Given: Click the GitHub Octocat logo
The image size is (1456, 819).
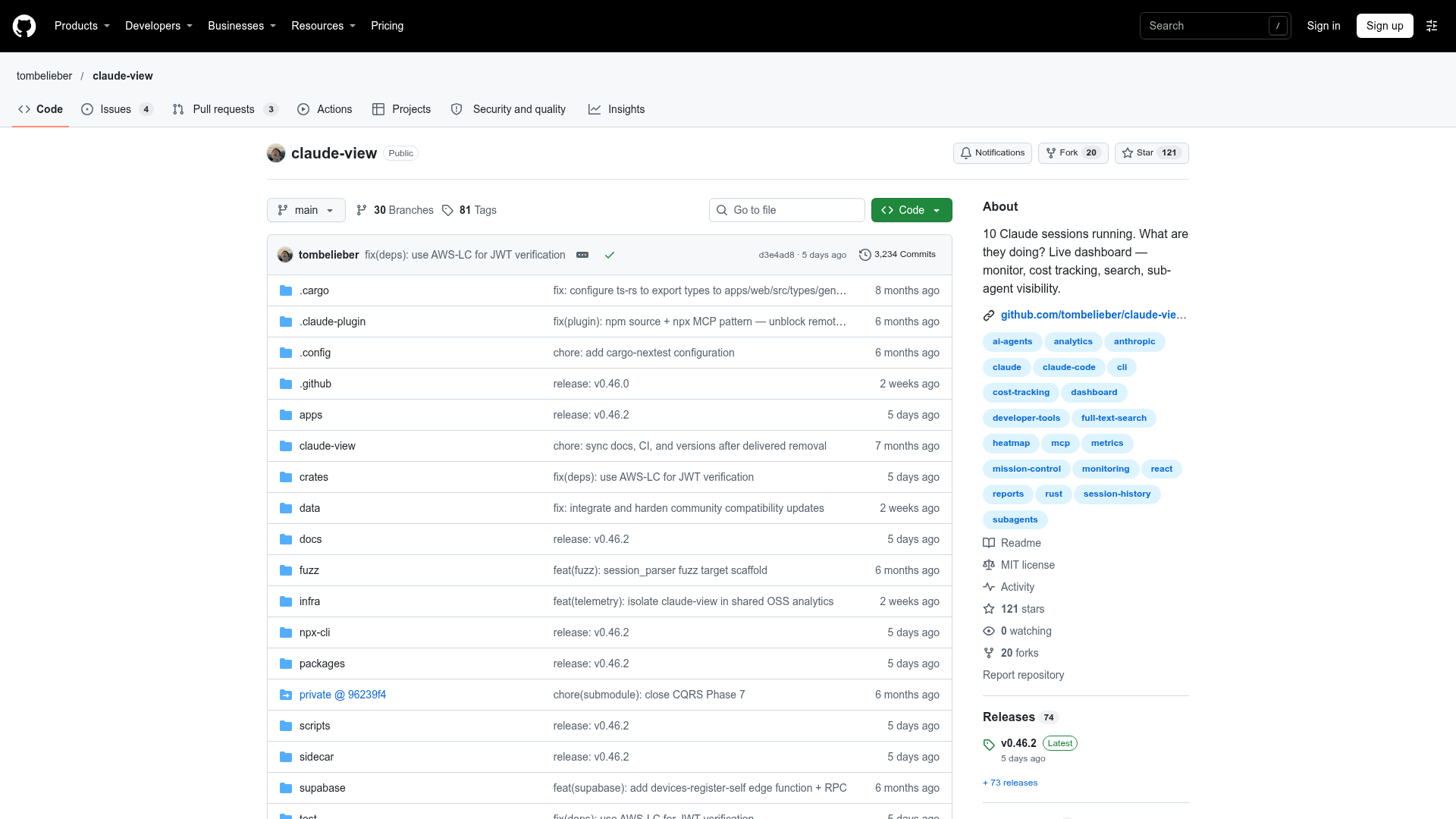Looking at the screenshot, I should point(24,26).
